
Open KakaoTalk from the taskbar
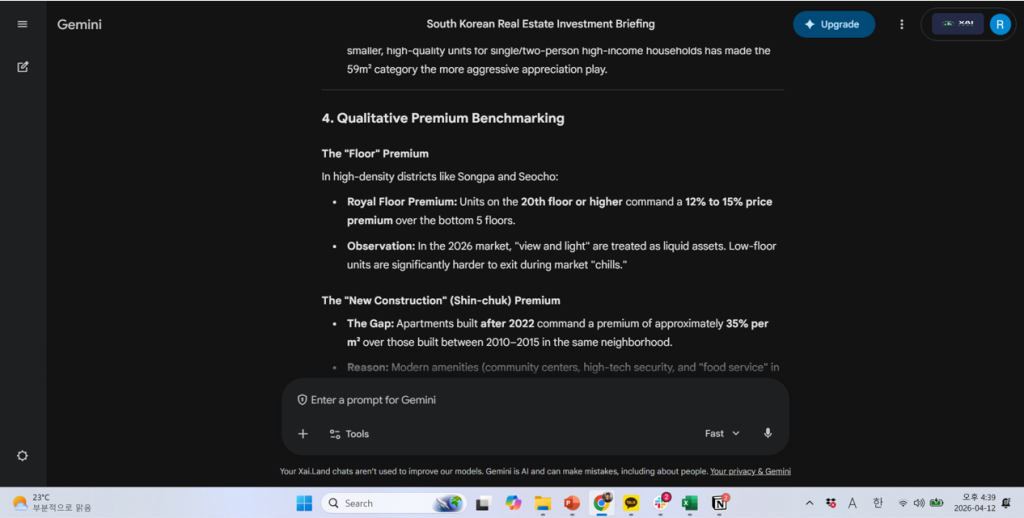pos(631,503)
